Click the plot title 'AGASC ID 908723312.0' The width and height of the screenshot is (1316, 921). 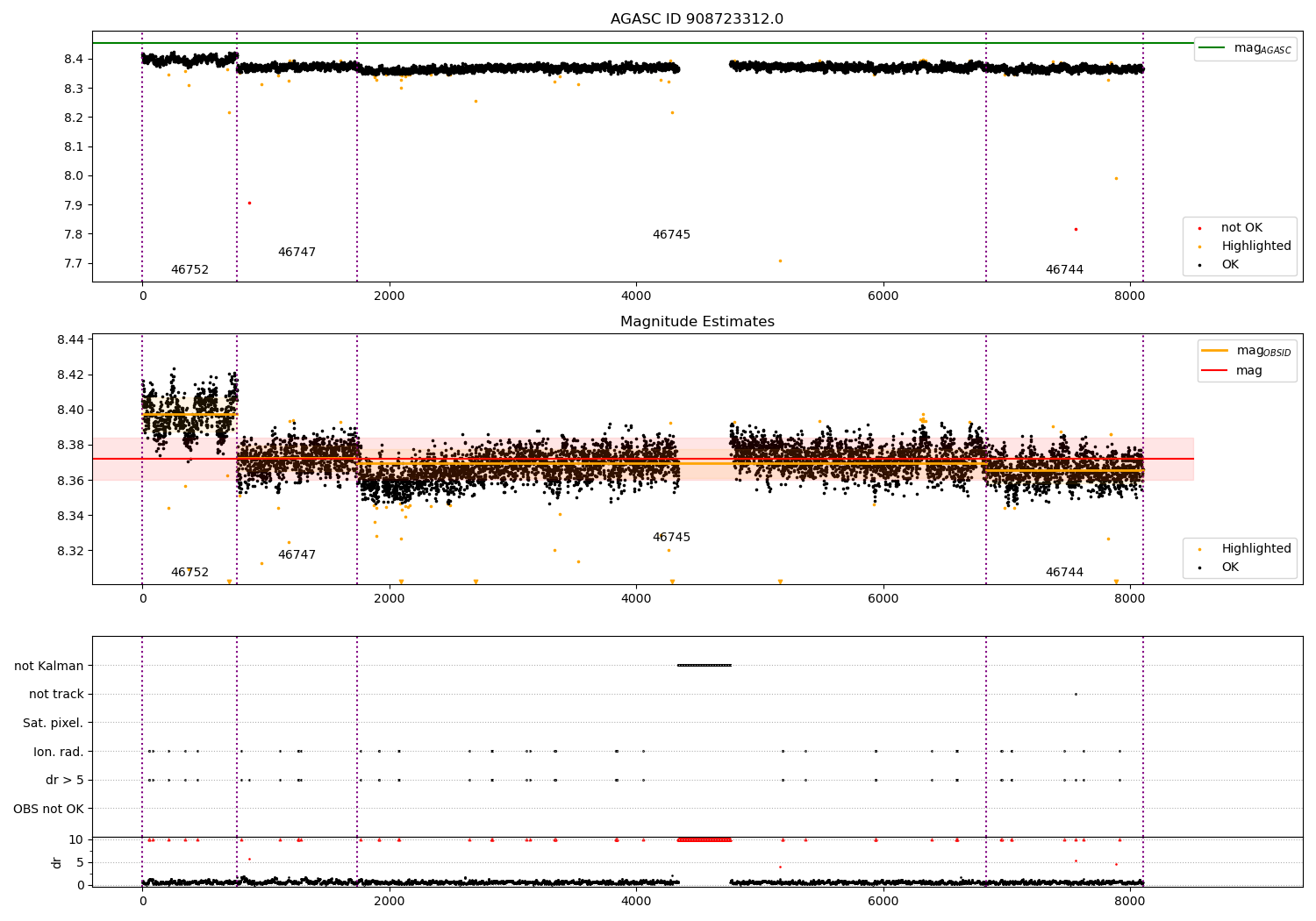click(697, 19)
